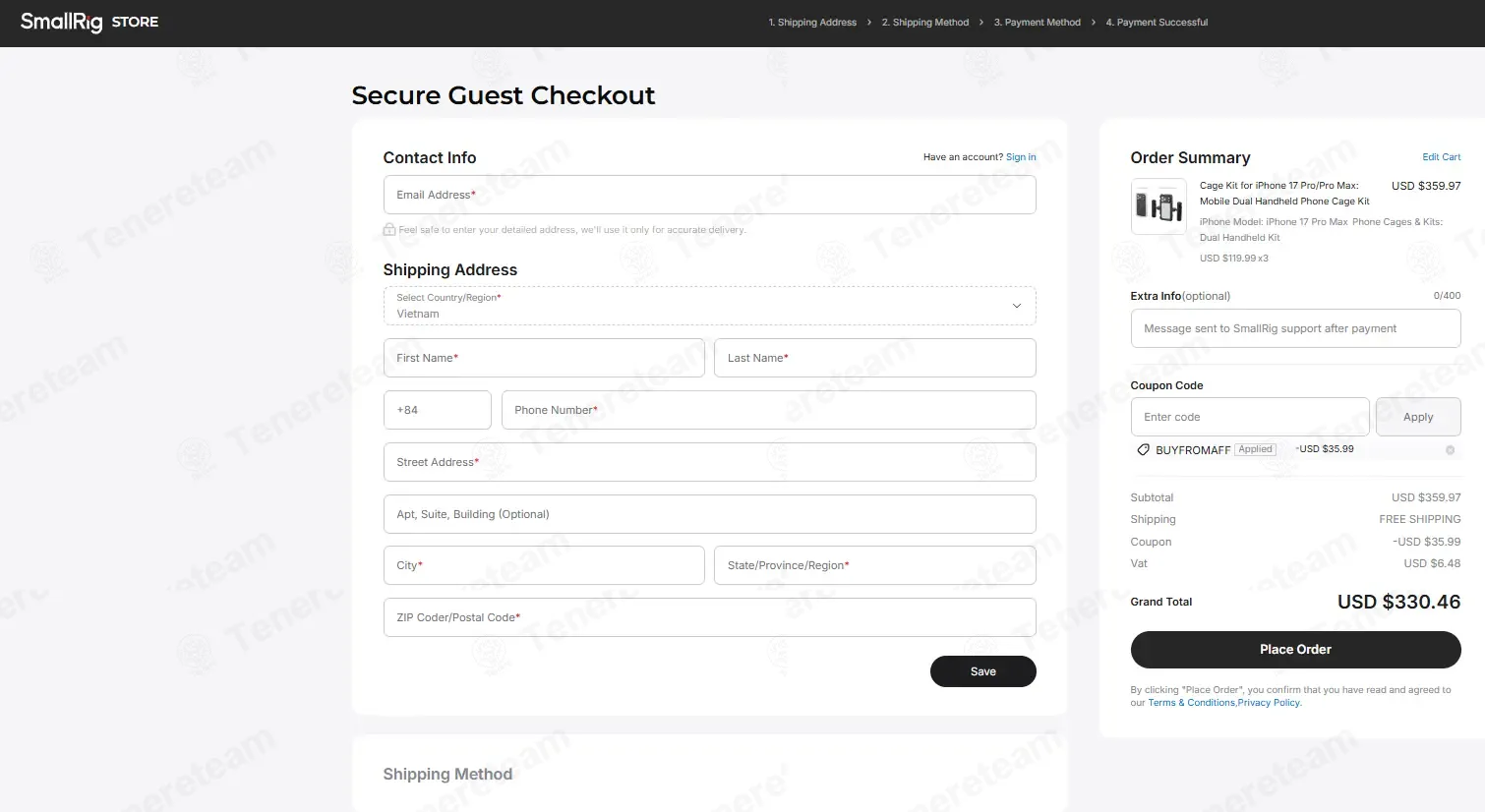Image resolution: width=1485 pixels, height=812 pixels.
Task: Go to the 1. Shipping Address step
Action: tap(812, 23)
